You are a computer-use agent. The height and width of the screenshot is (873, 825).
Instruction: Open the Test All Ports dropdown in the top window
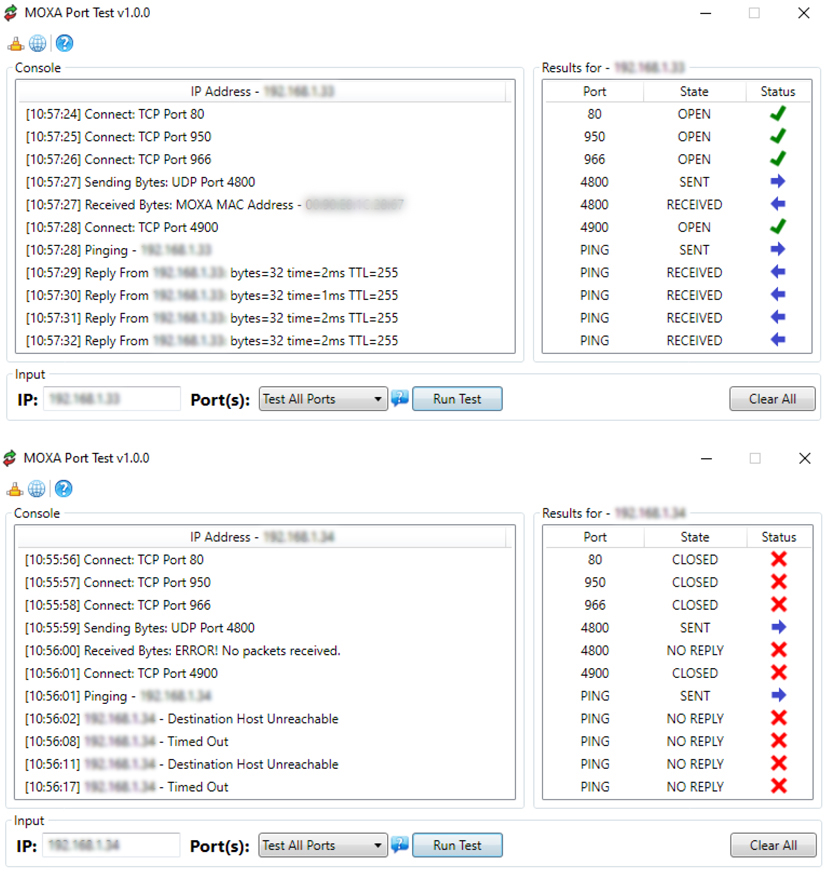point(323,399)
